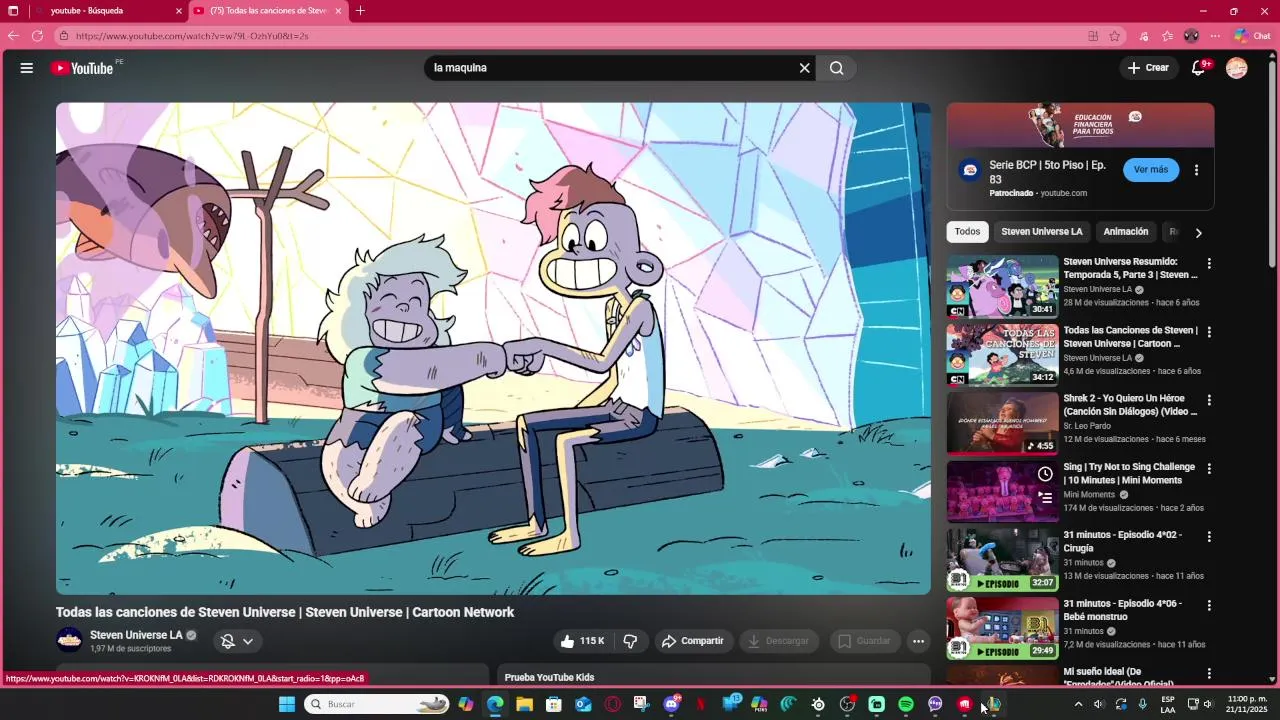Click the Crear button
Image resolution: width=1280 pixels, height=720 pixels.
click(x=1148, y=68)
